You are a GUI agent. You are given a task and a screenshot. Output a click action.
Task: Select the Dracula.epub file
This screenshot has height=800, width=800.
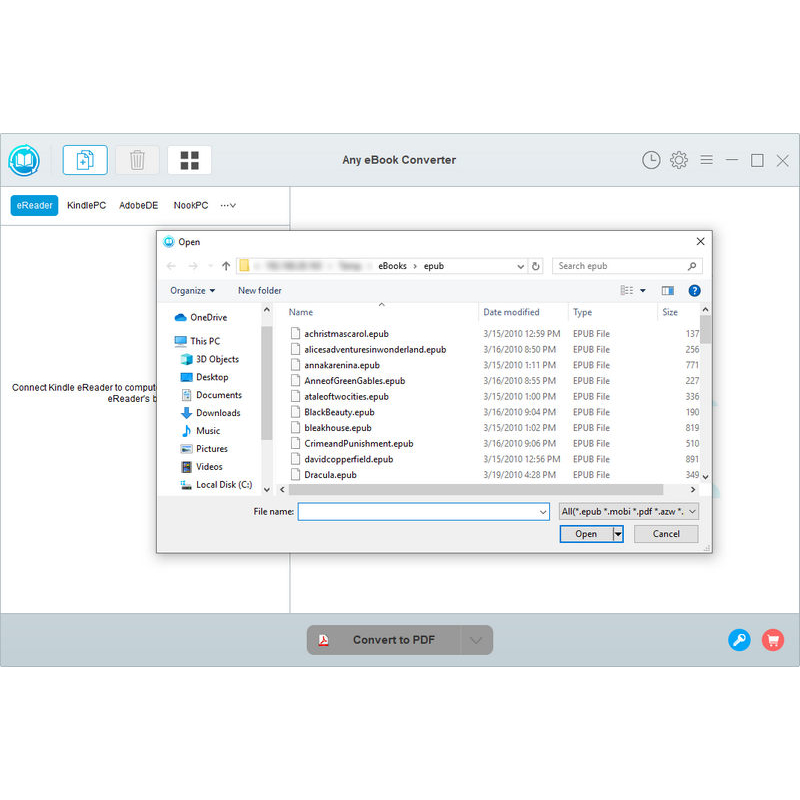[330, 475]
